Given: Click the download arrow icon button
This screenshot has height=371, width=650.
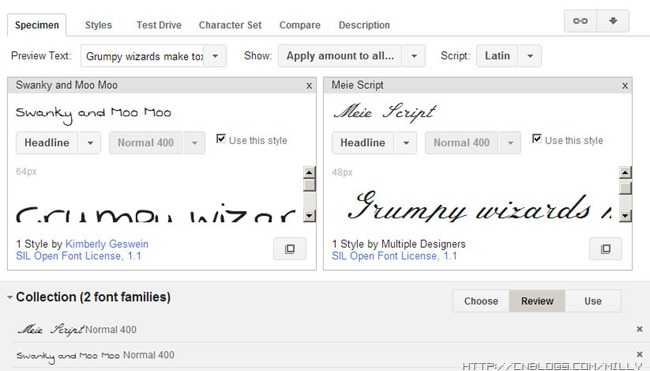Looking at the screenshot, I should (613, 21).
